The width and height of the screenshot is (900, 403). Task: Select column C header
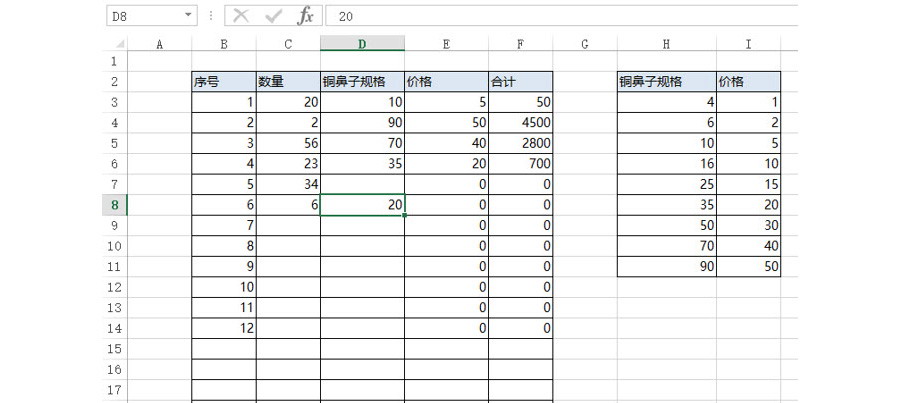pos(288,44)
